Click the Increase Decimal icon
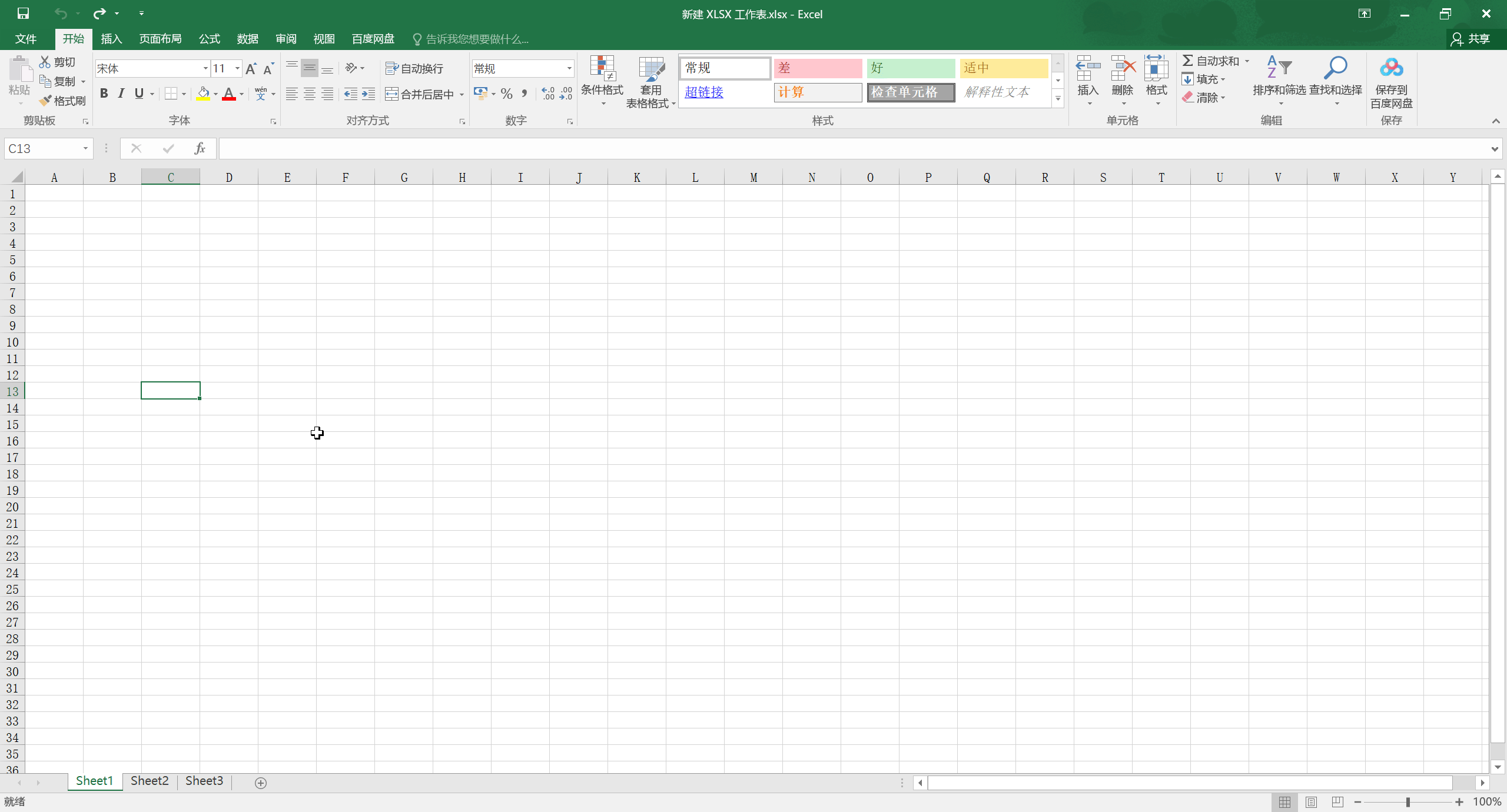 (548, 94)
